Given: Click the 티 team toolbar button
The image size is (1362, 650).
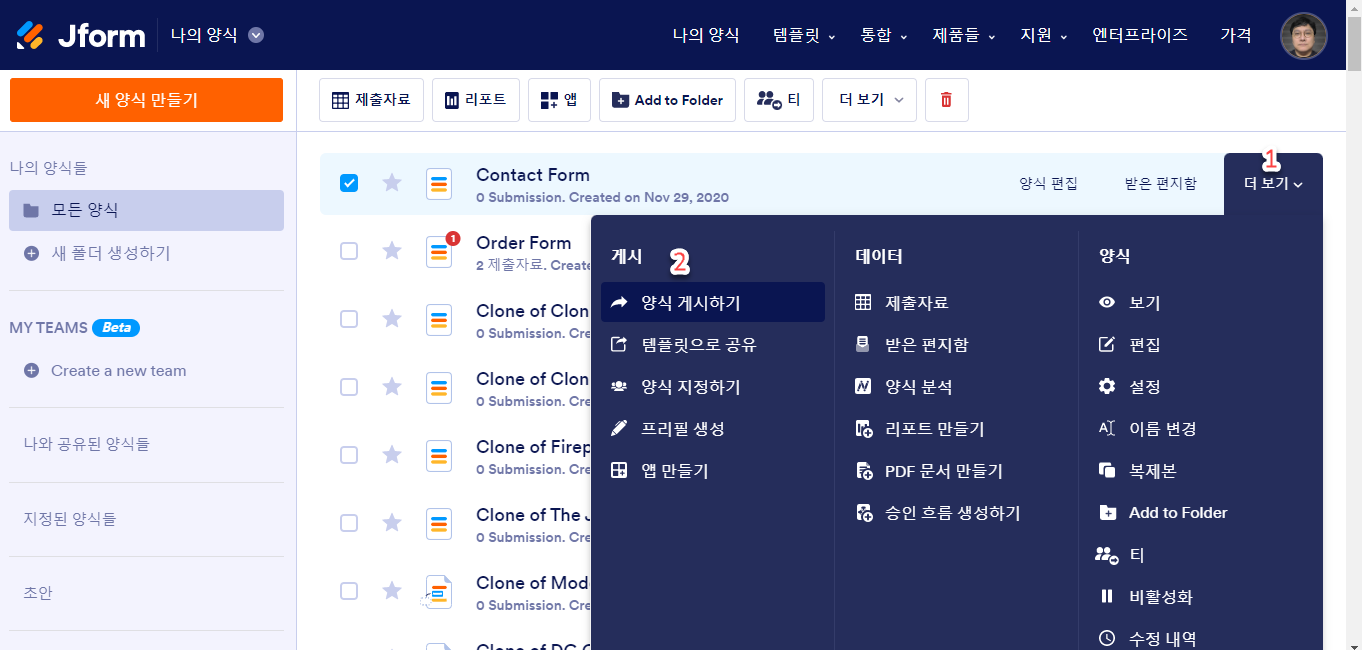Looking at the screenshot, I should tap(778, 100).
